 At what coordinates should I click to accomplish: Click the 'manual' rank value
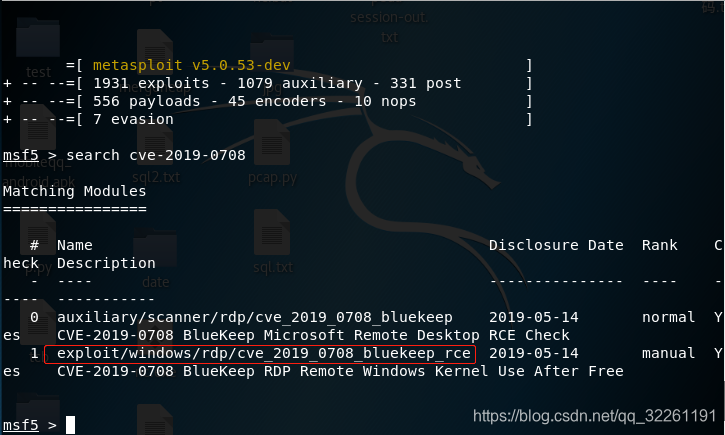pos(669,354)
